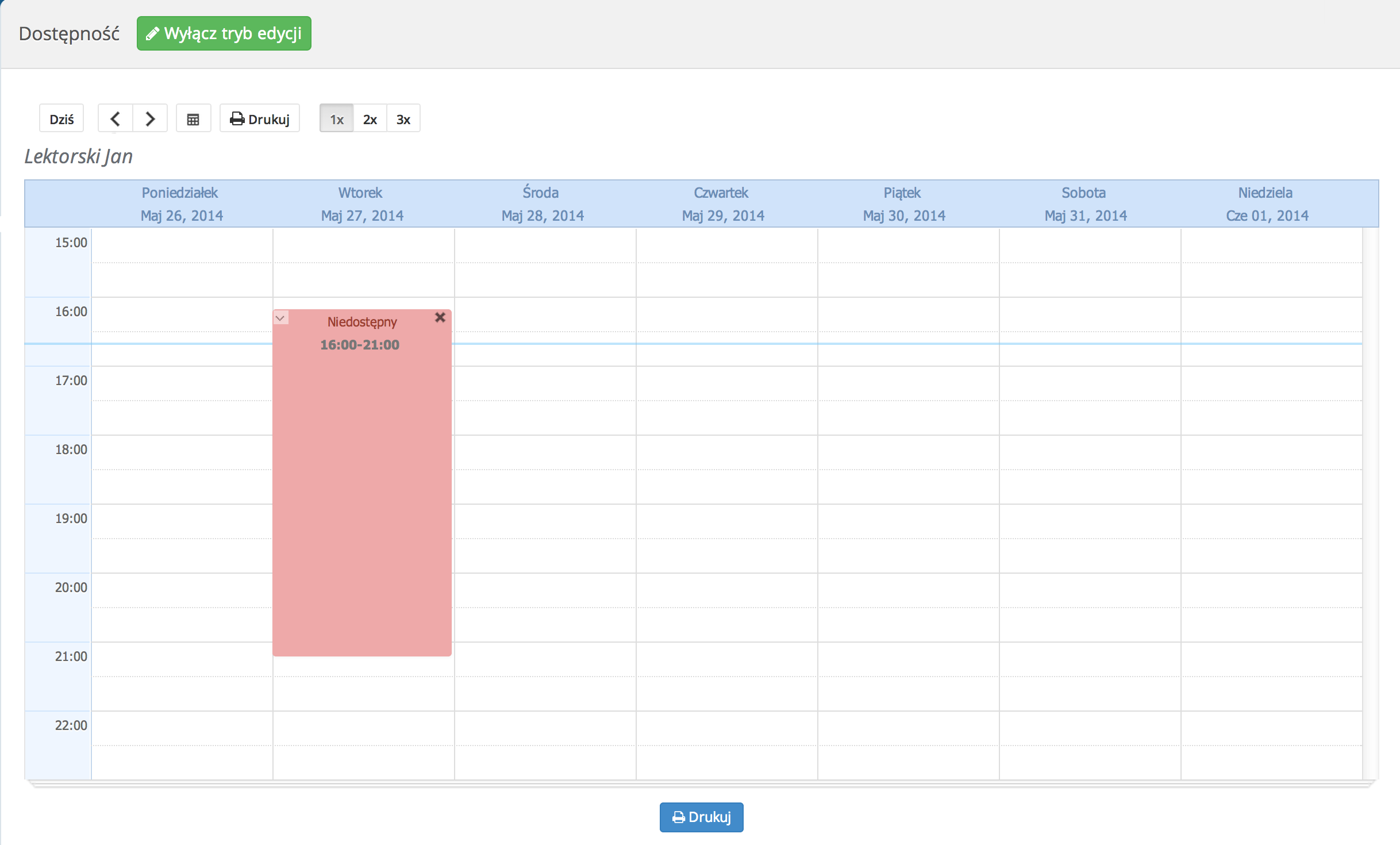Click Sobota 20:00 empty time slot
The width and height of the screenshot is (1400, 845).
click(1090, 590)
